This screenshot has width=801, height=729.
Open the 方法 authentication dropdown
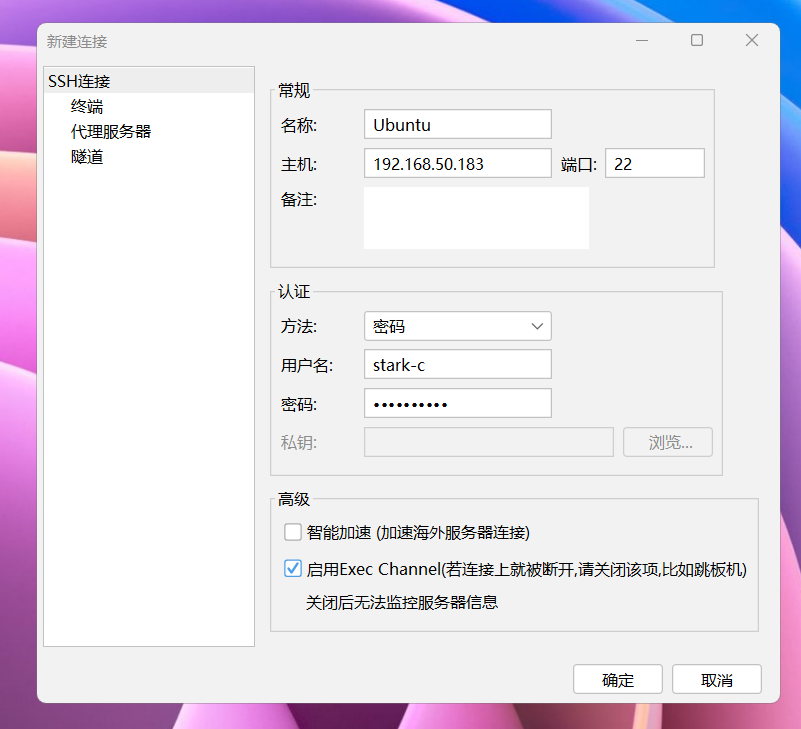click(458, 326)
